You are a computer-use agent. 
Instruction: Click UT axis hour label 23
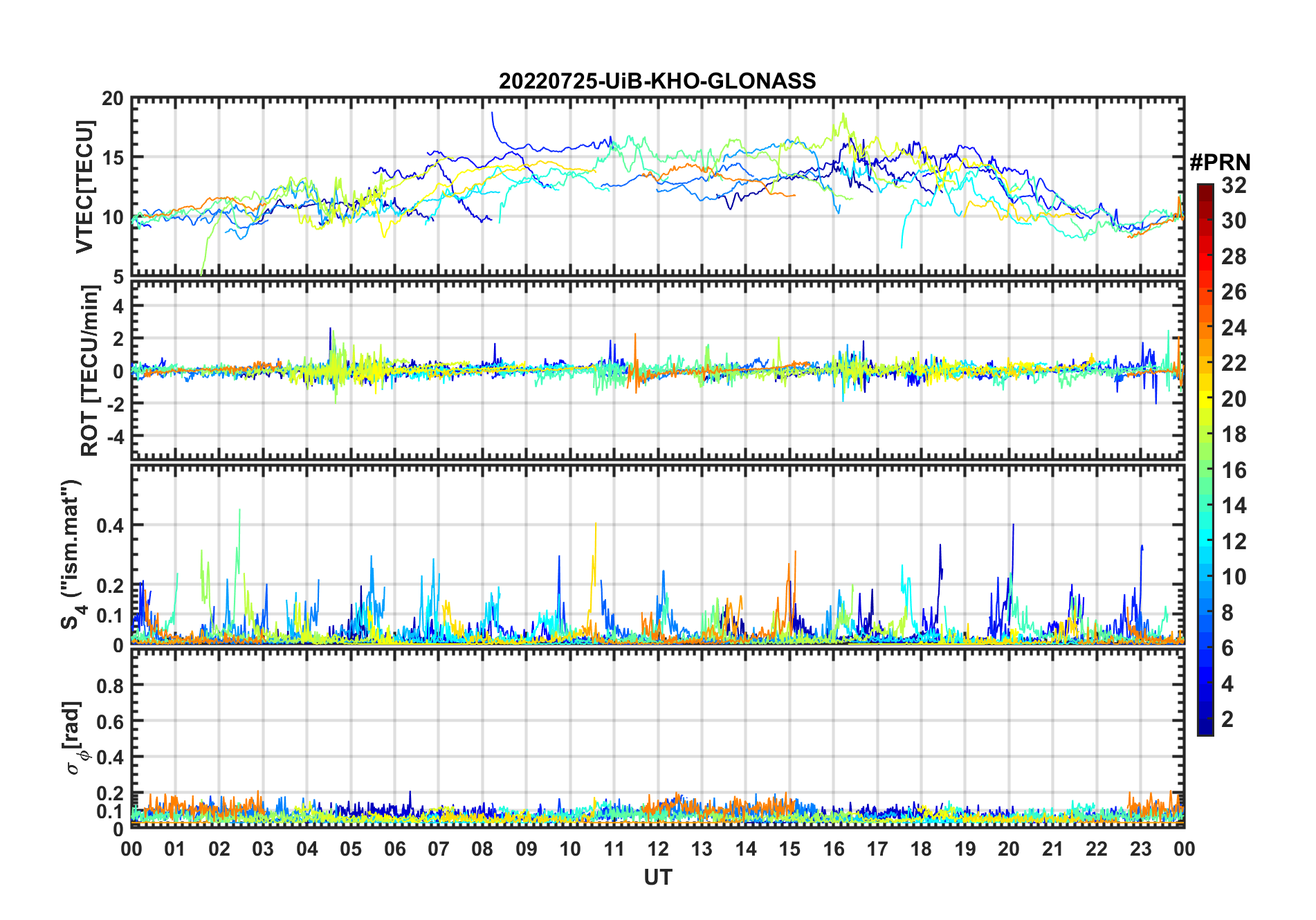tap(1141, 849)
